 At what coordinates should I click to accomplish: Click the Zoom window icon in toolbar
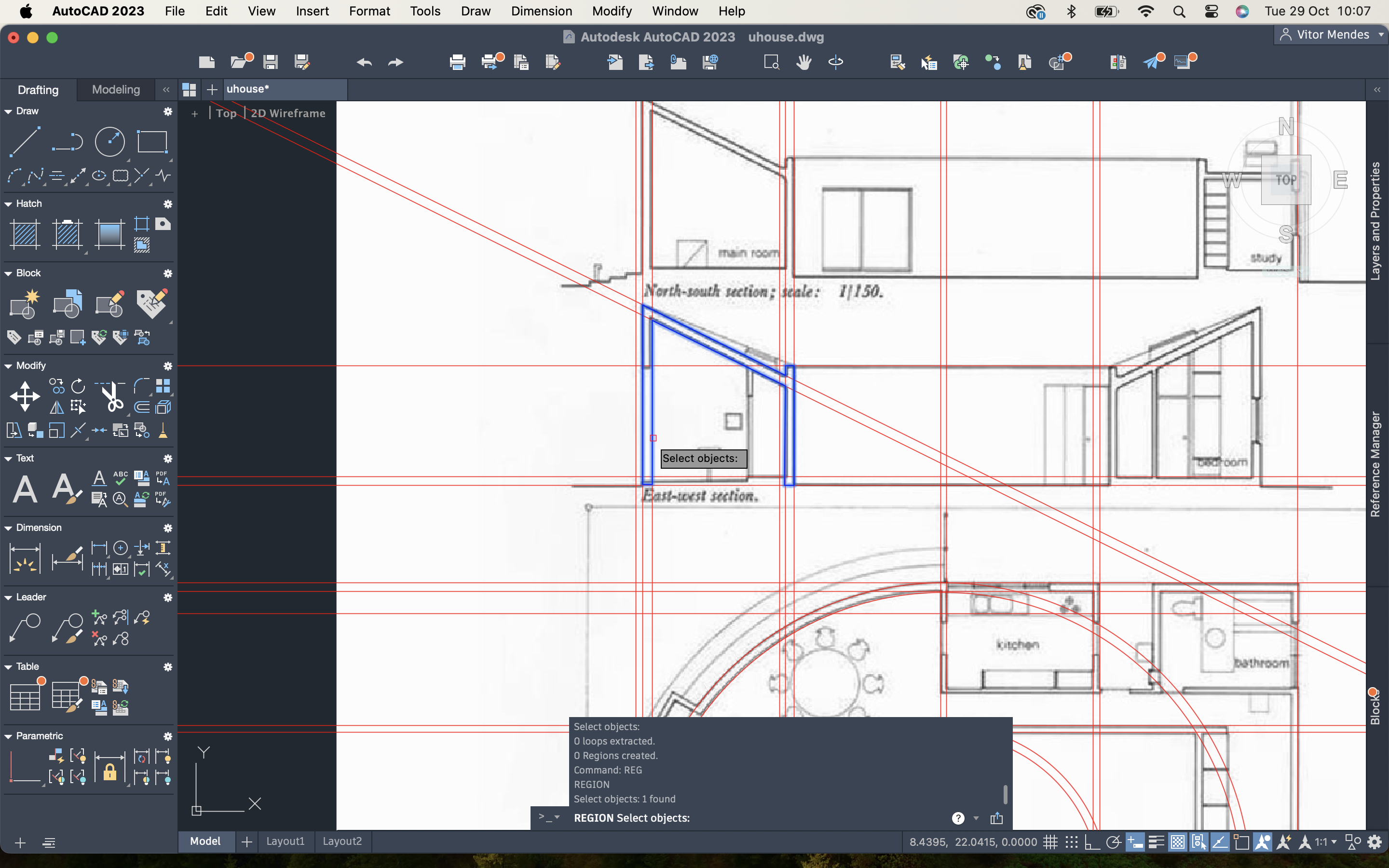pos(771,62)
